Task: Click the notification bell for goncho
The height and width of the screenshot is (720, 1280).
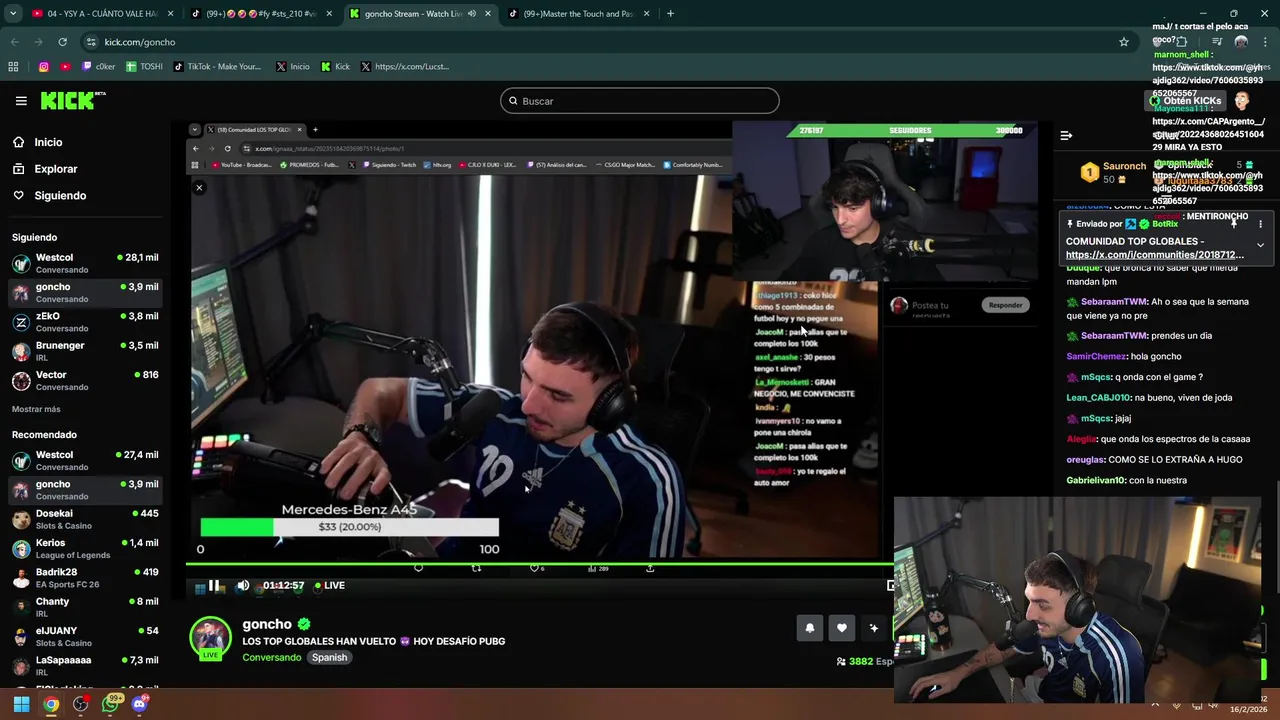Action: click(810, 628)
